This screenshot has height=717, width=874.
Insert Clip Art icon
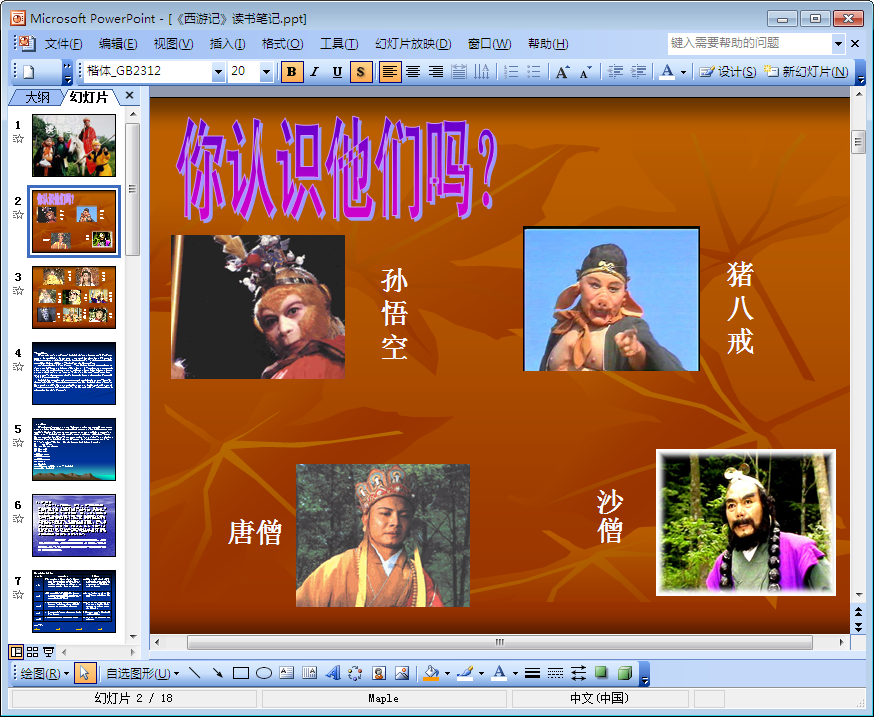point(379,673)
